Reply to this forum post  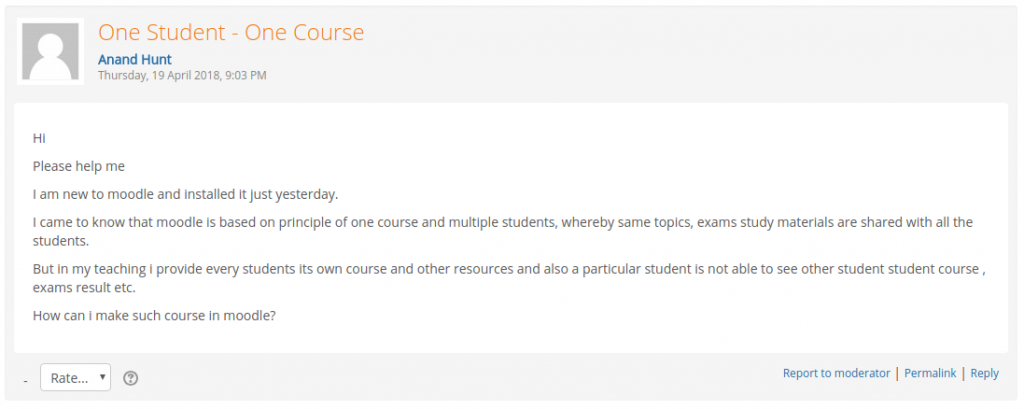coord(984,373)
